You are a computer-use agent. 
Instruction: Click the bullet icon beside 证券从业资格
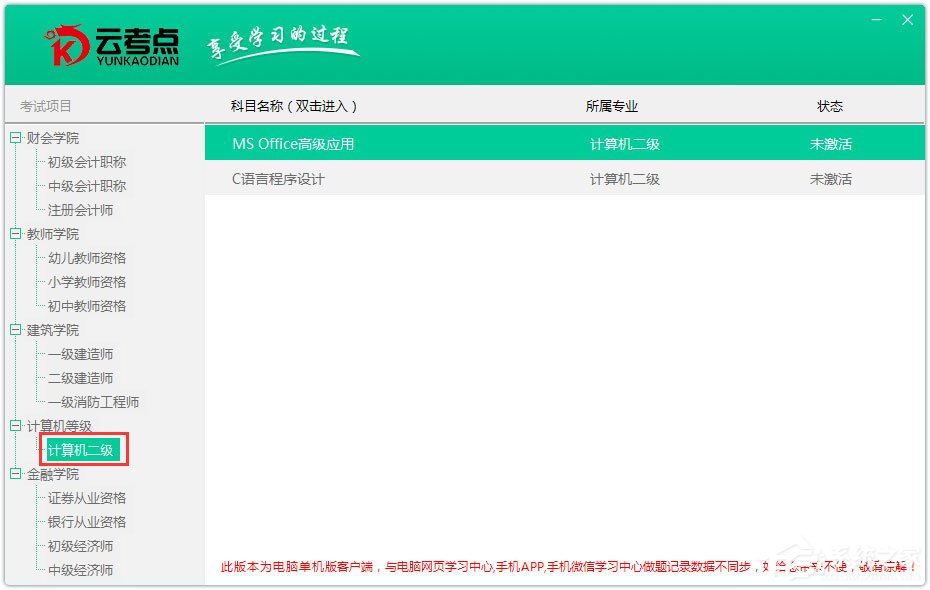point(39,497)
